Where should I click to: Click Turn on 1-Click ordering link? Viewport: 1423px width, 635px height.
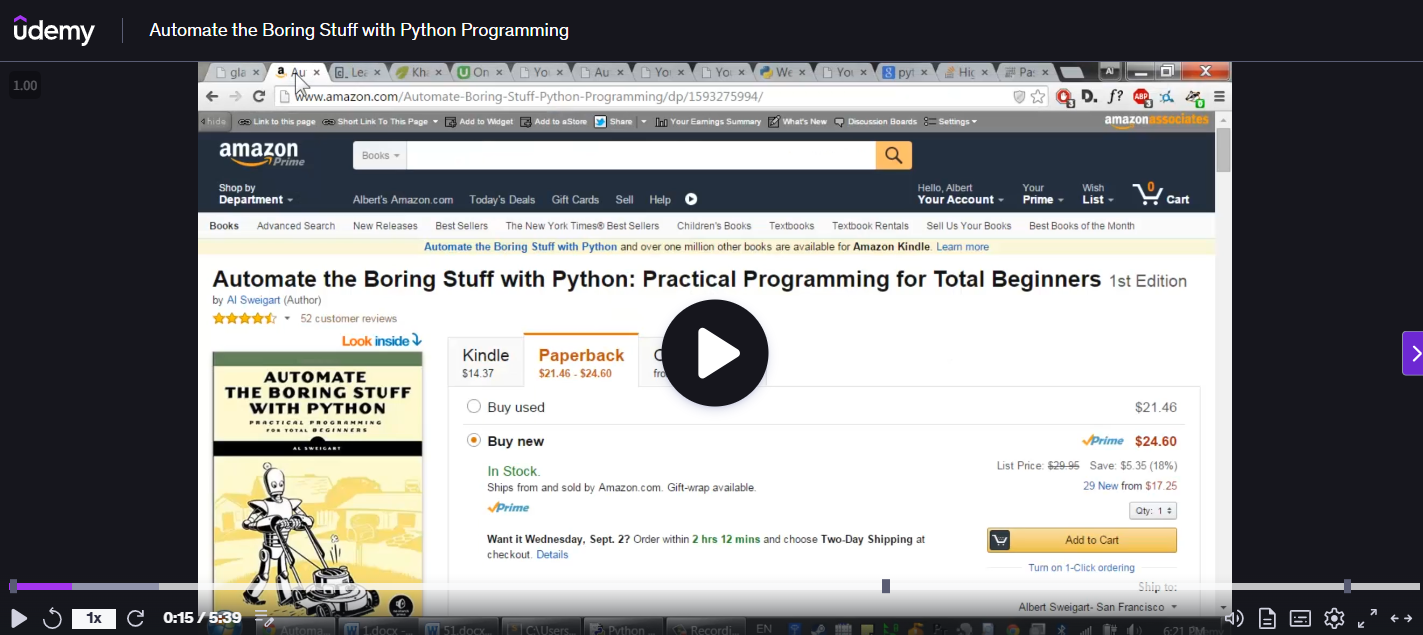click(1081, 568)
